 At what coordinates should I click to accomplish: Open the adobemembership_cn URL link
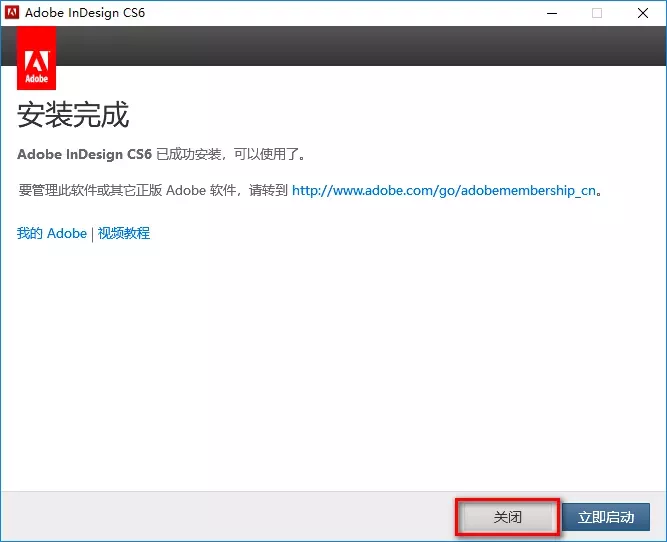tap(445, 190)
